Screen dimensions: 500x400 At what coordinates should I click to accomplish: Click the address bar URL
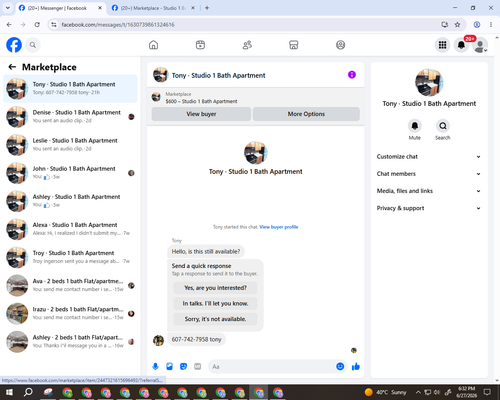[x=118, y=25]
